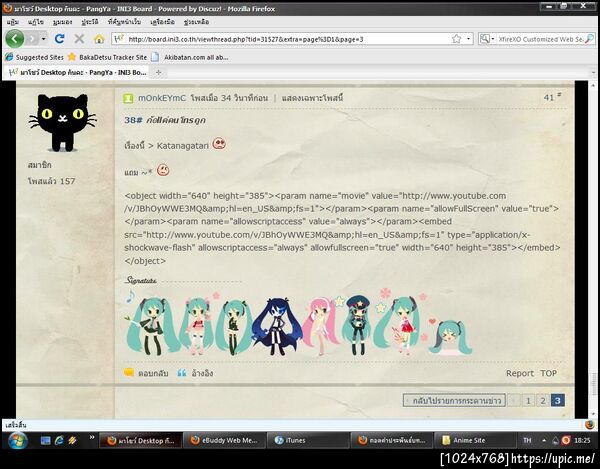Click the อ้างอิง quote link
The height and width of the screenshot is (469, 600).
pyautogui.click(x=202, y=373)
